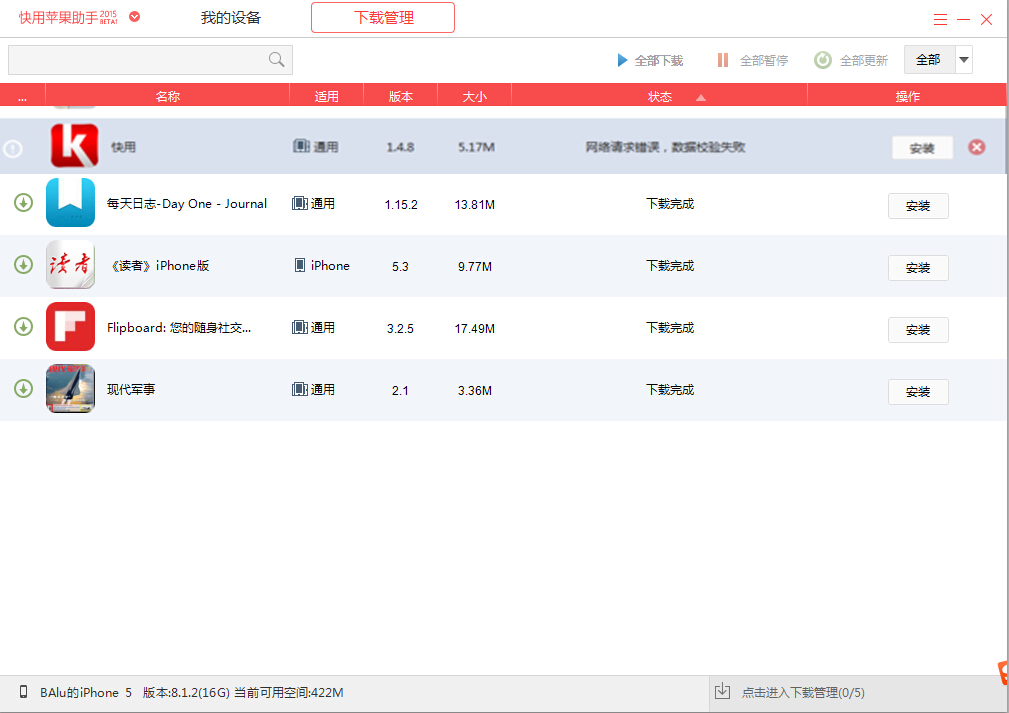Viewport: 1009px width, 713px height.
Task: Select the 下载管理 tab
Action: 383,18
